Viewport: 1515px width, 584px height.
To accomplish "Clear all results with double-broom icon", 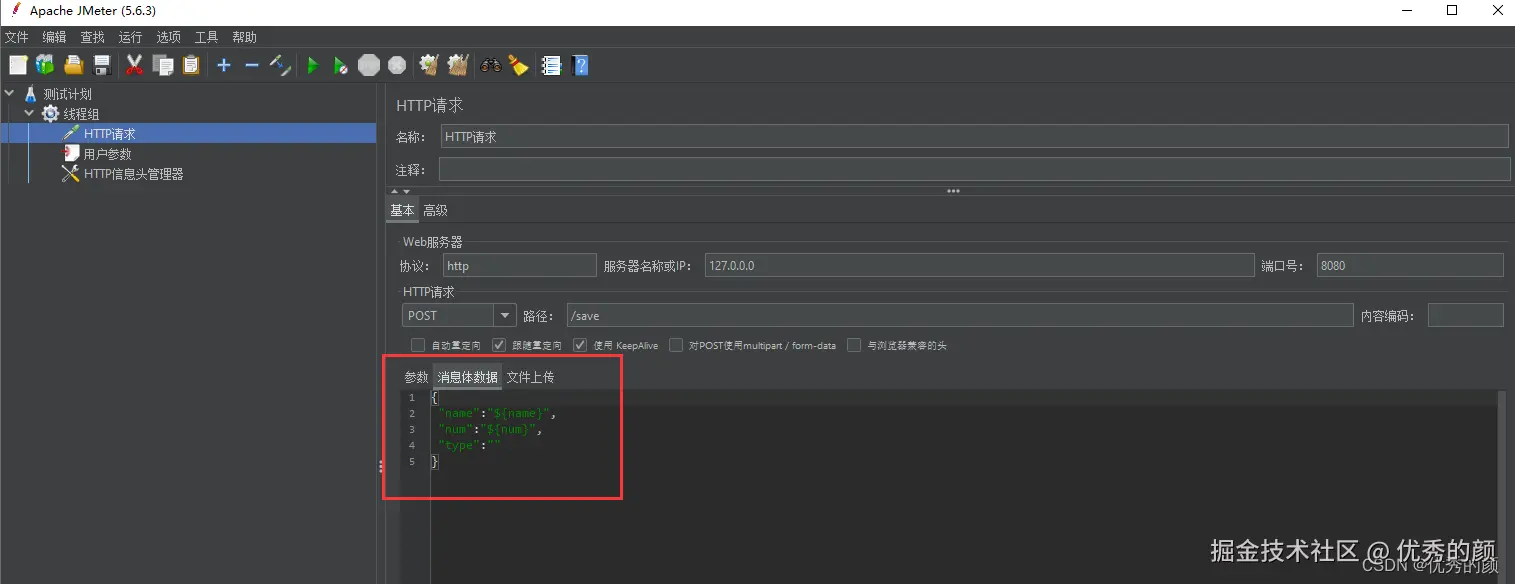I will coord(458,65).
